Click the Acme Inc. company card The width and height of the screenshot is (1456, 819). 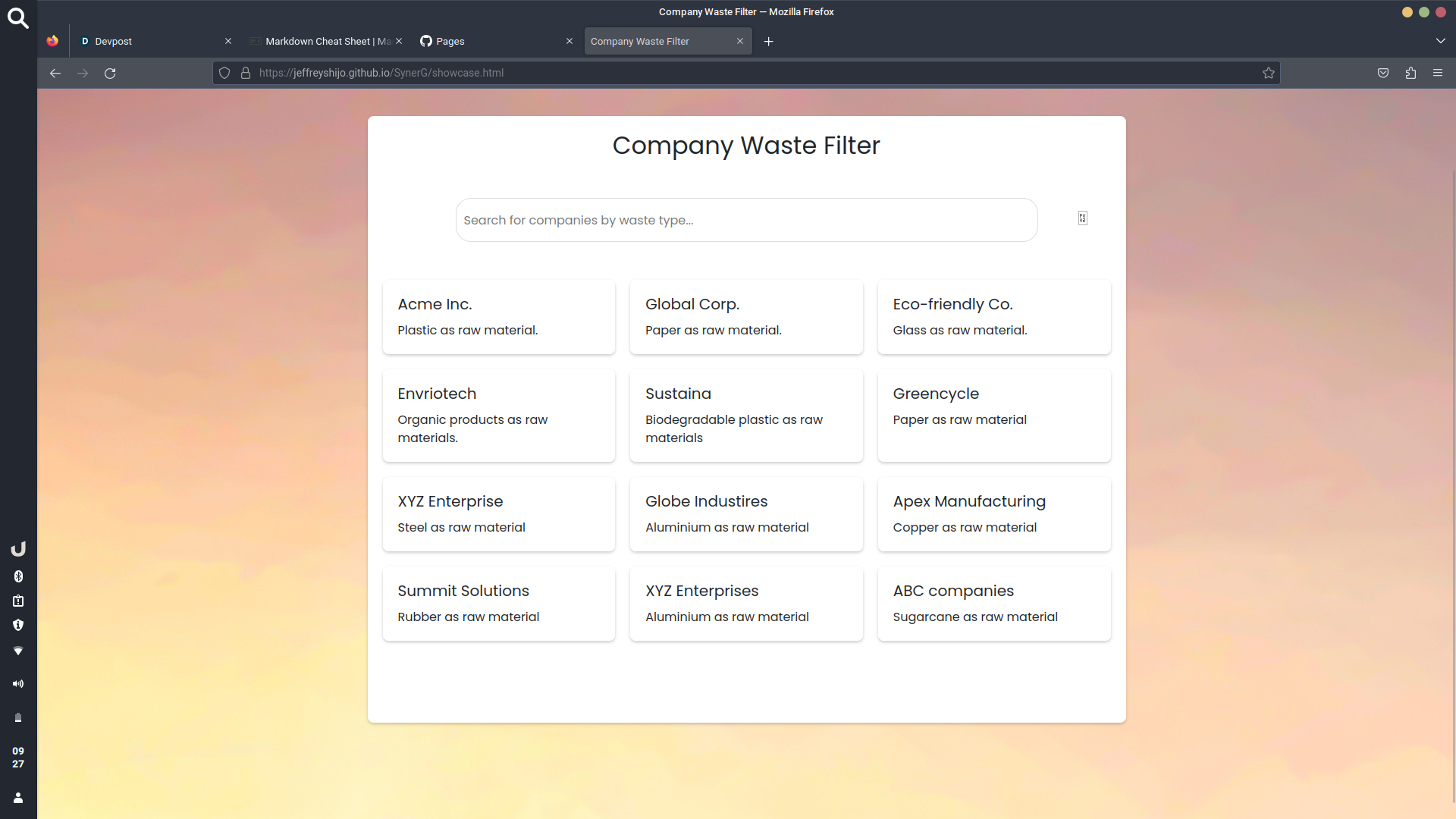tap(498, 317)
